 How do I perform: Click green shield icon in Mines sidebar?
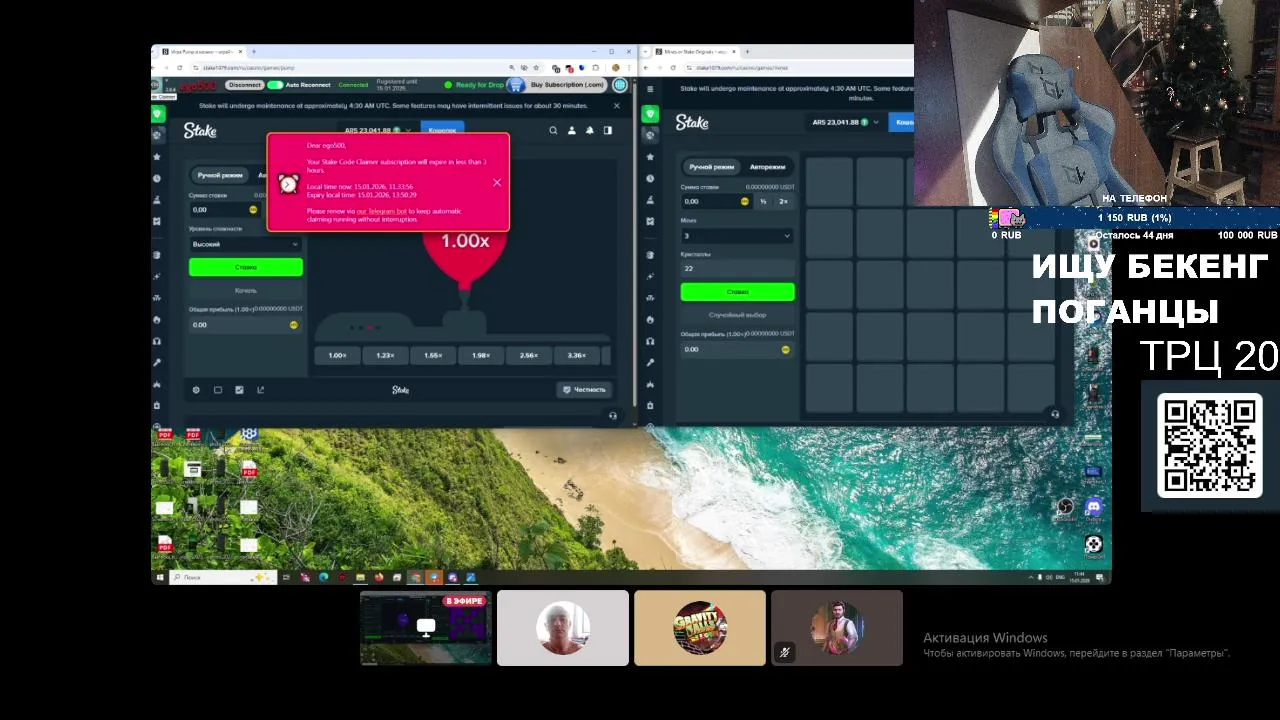650,114
